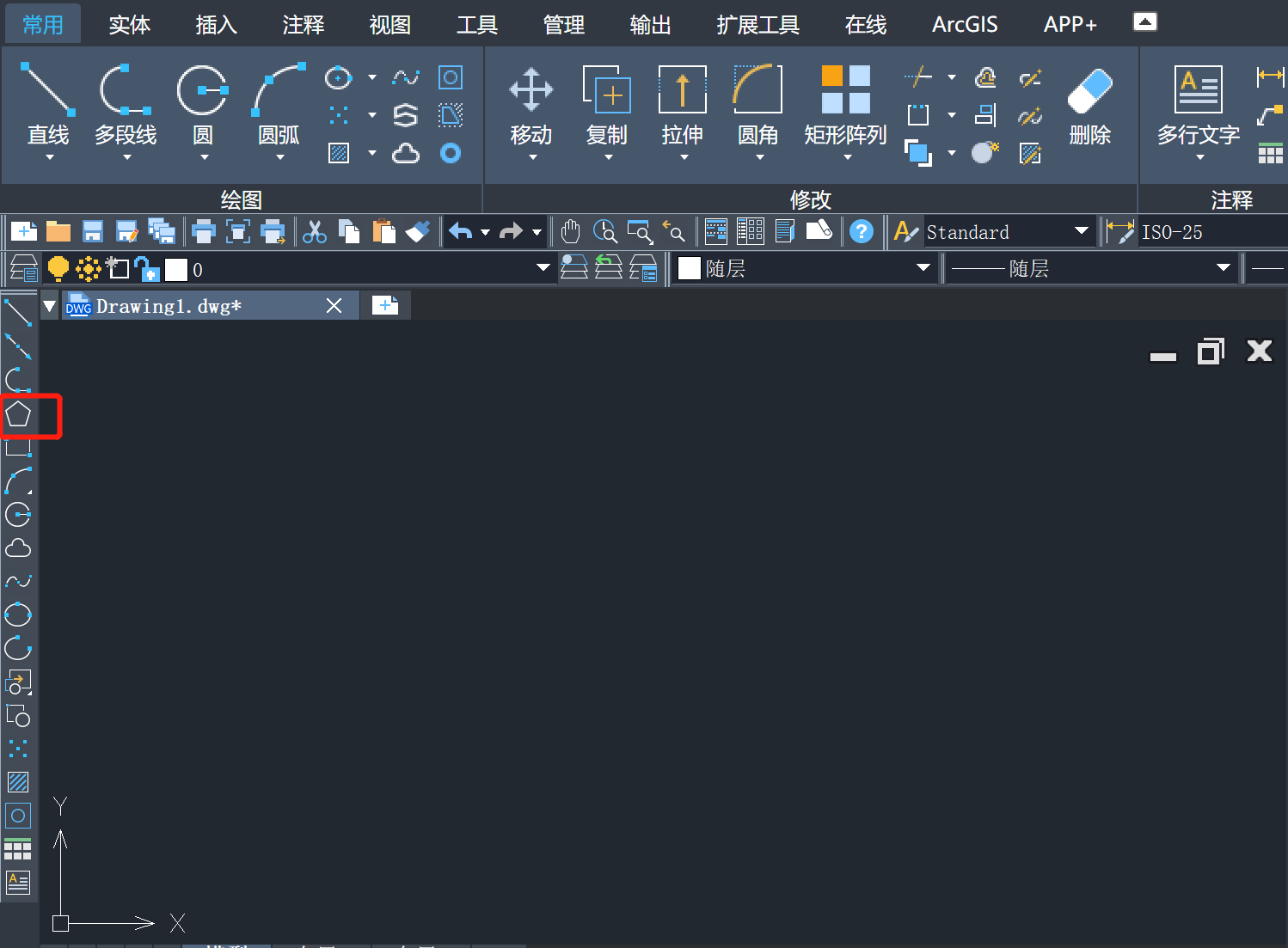Restore the drawing window with the restore button
Viewport: 1288px width, 948px height.
click(x=1211, y=351)
